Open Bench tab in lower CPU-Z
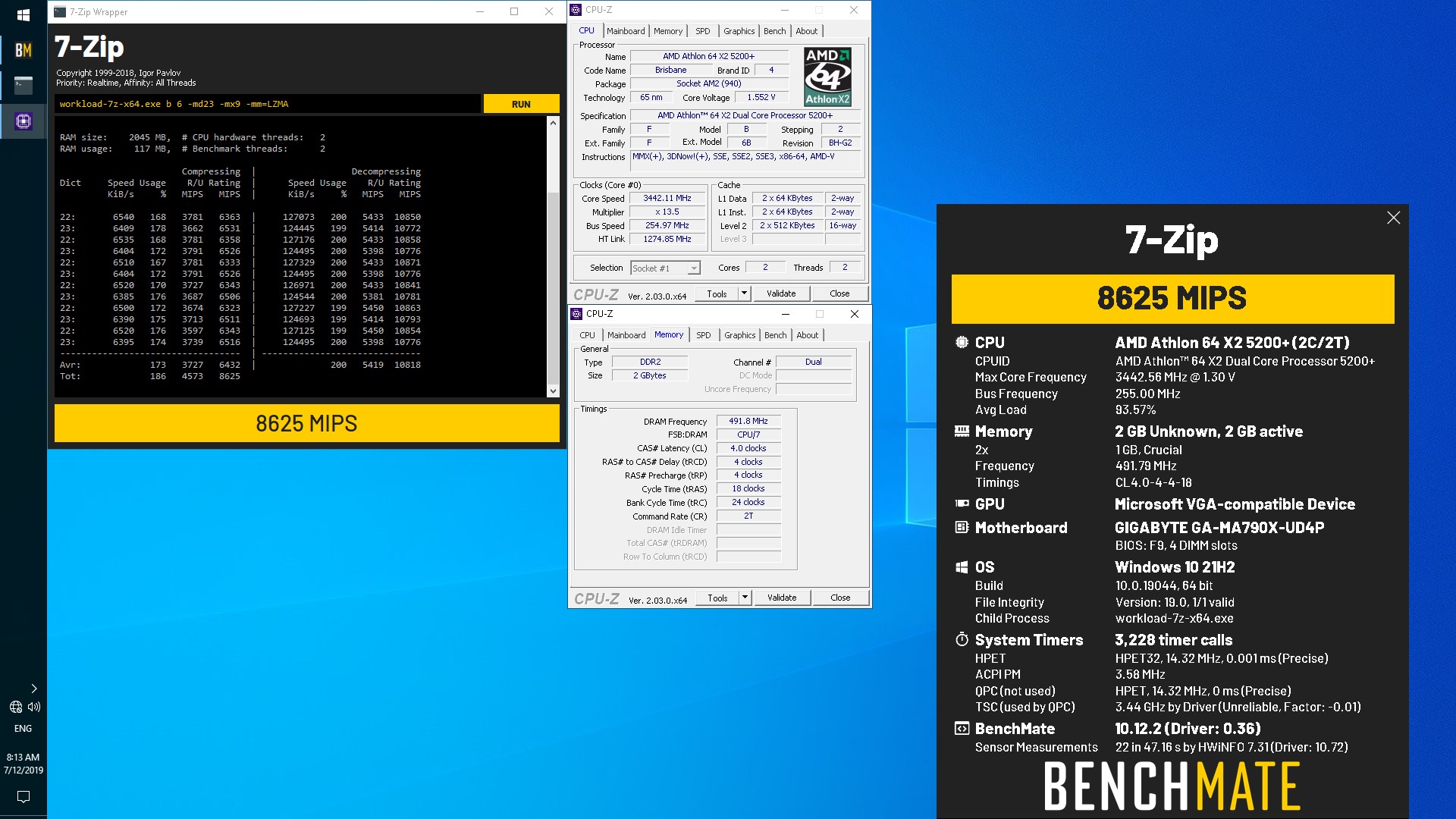The image size is (1456, 819). [x=776, y=335]
